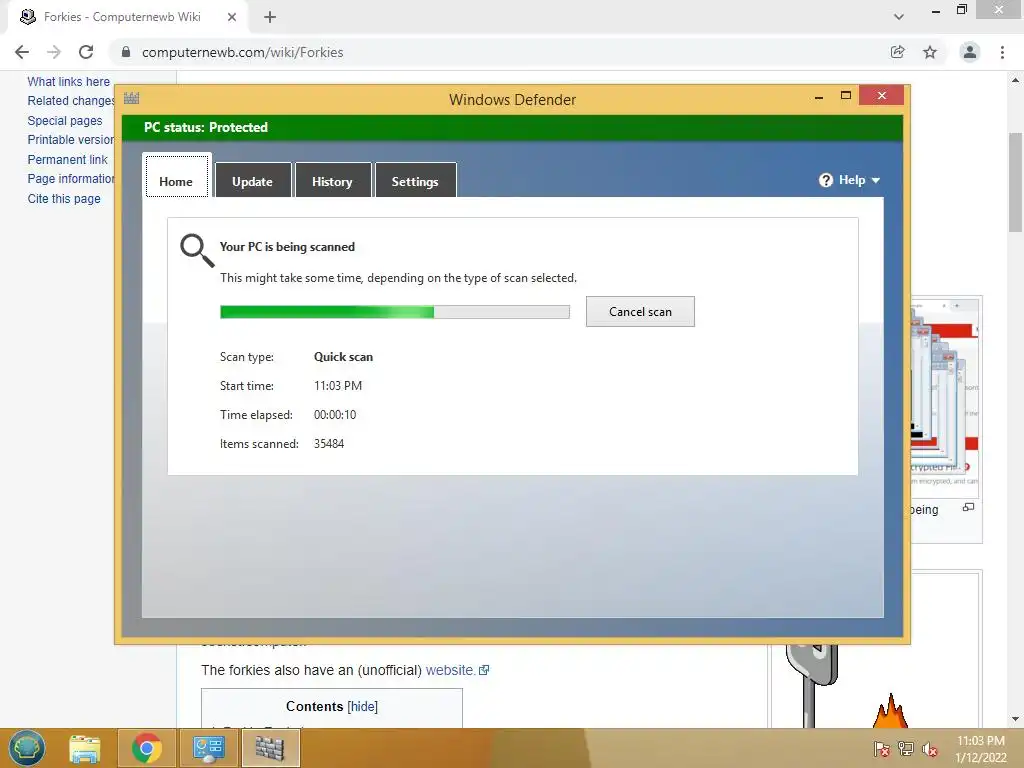Click the share page icon in Chrome

pyautogui.click(x=897, y=52)
